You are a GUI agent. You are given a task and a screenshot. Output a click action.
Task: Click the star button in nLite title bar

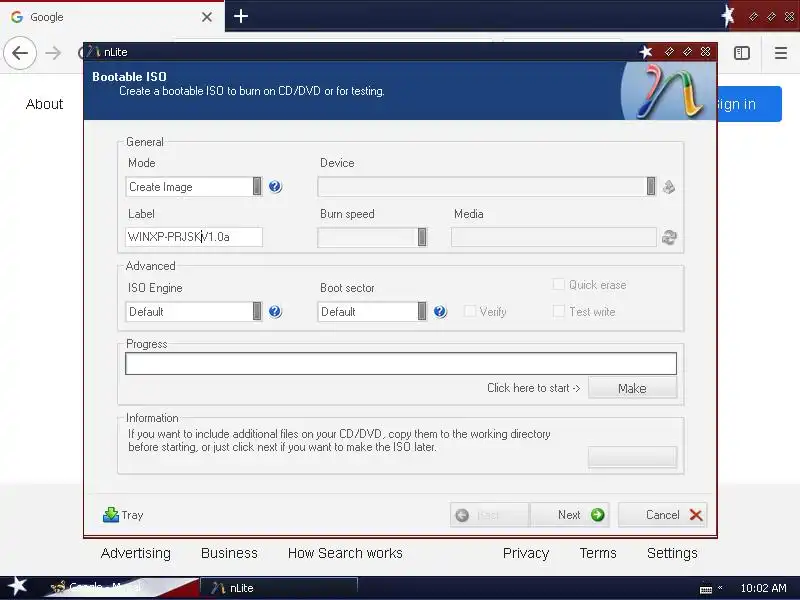coord(646,52)
